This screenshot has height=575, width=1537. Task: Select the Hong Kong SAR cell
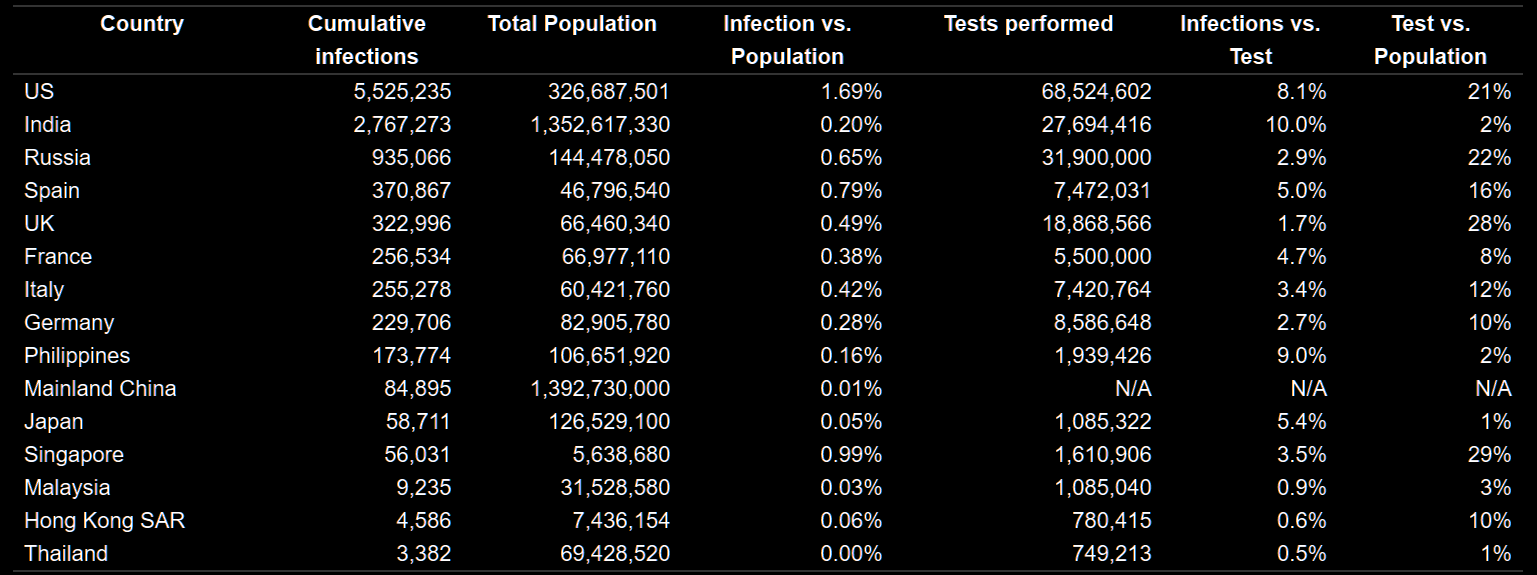pos(104,521)
